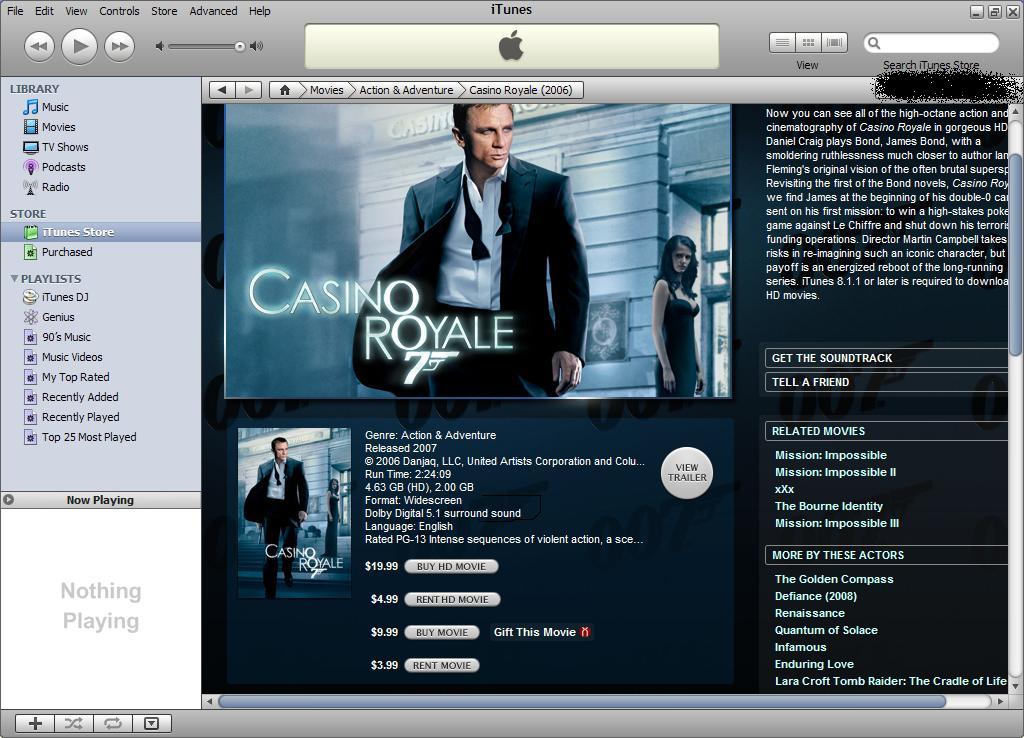1024x738 pixels.
Task: Click Buy HD Movie button
Action: click(x=451, y=566)
